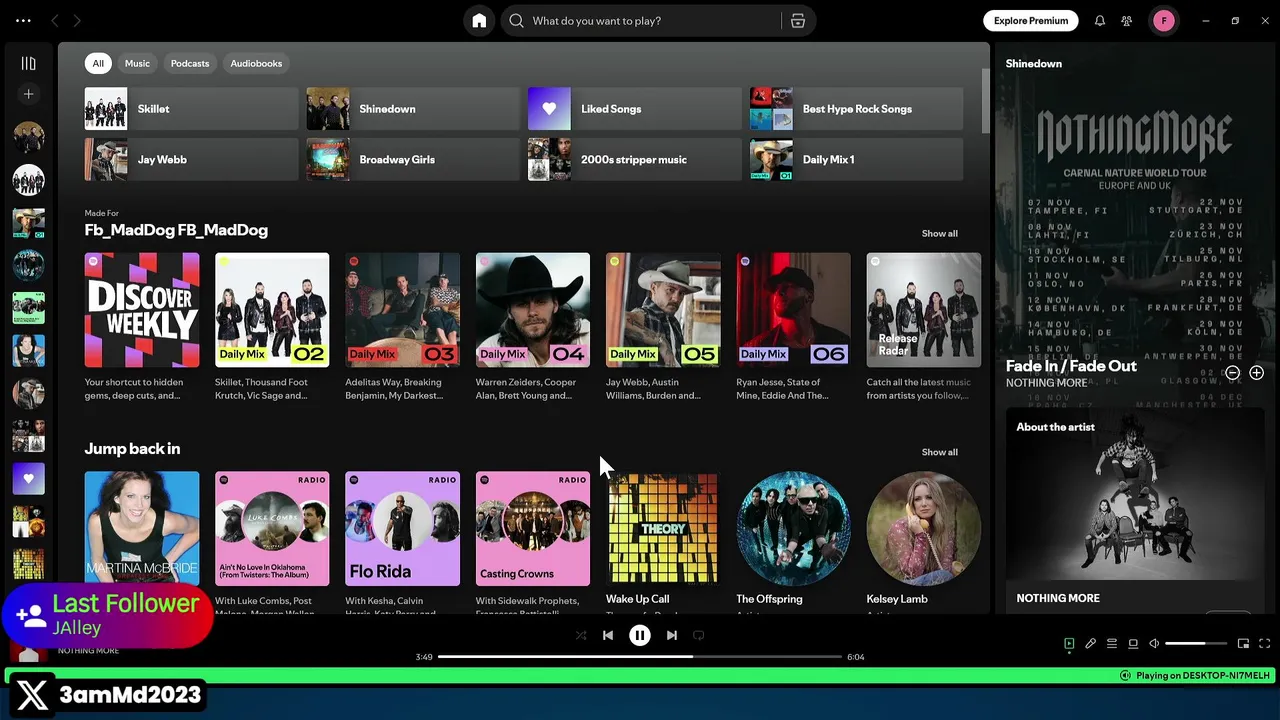Open the Martina McBride cover
The width and height of the screenshot is (1280, 720).
click(x=142, y=528)
